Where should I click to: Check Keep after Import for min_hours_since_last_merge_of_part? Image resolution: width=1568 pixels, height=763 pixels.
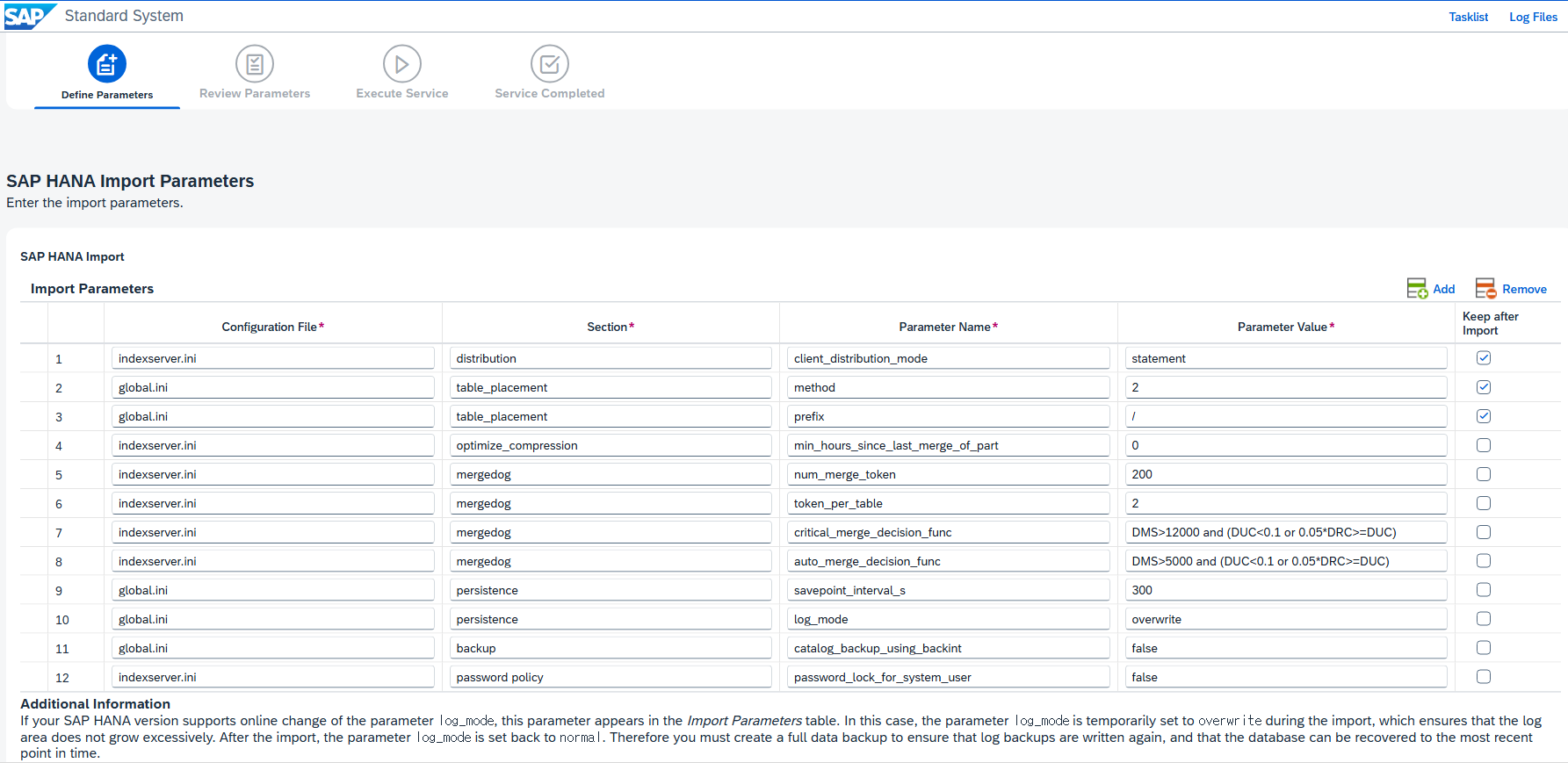tap(1484, 445)
